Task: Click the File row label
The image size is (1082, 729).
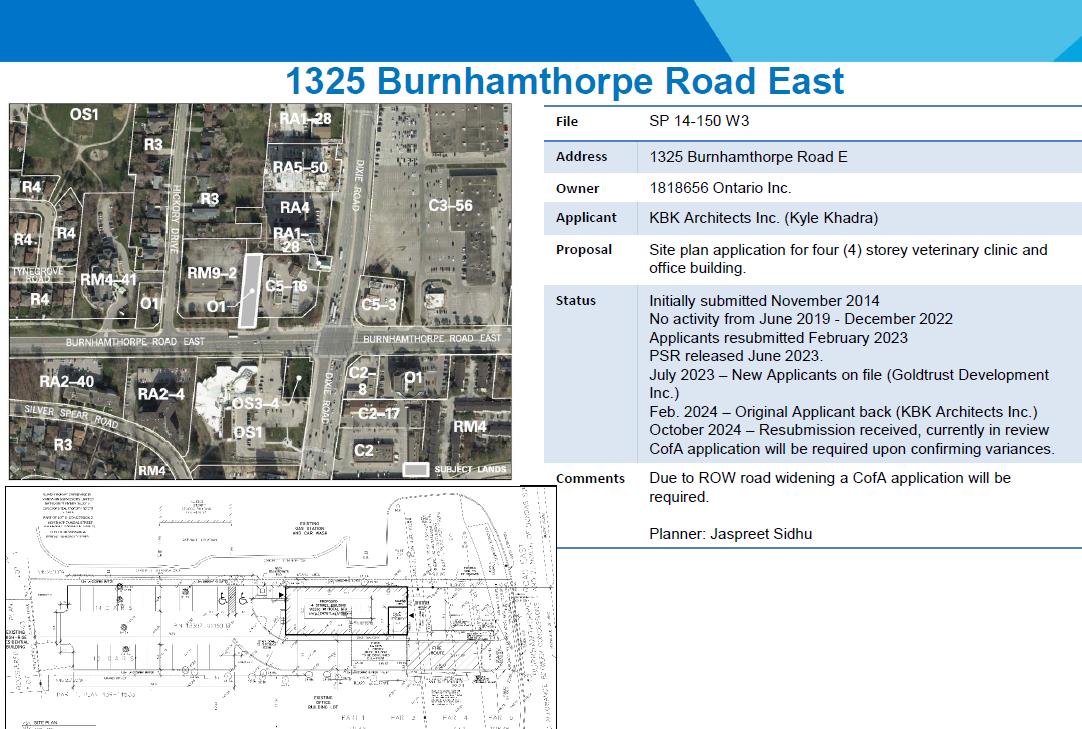Action: 567,122
